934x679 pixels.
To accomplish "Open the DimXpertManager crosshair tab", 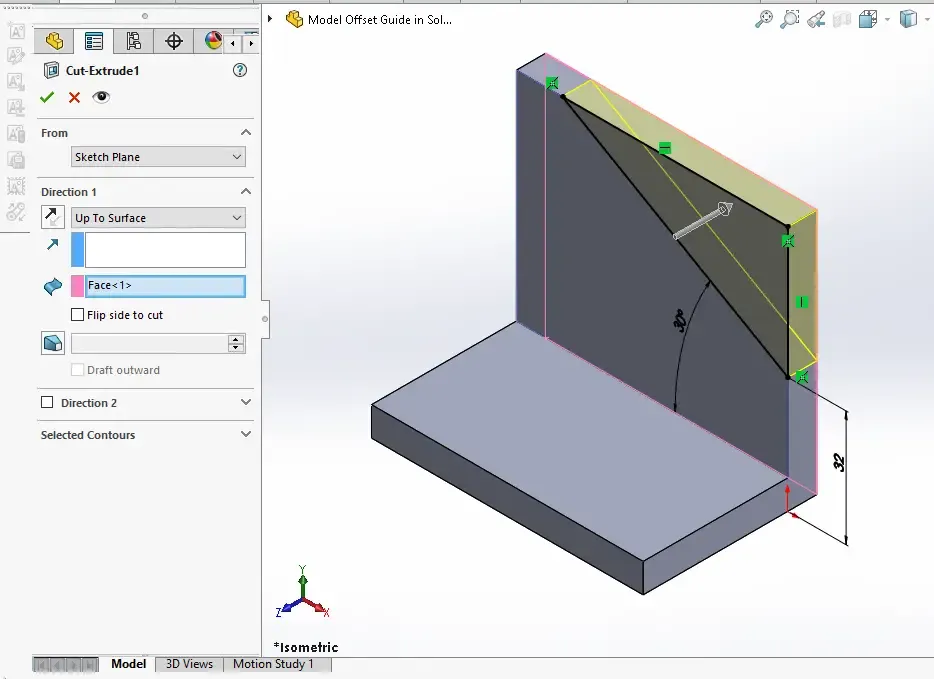I will click(x=174, y=41).
